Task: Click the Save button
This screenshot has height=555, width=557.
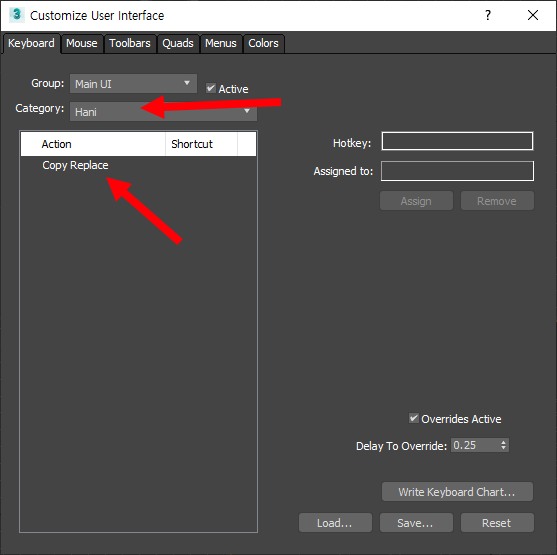Action: pos(416,523)
